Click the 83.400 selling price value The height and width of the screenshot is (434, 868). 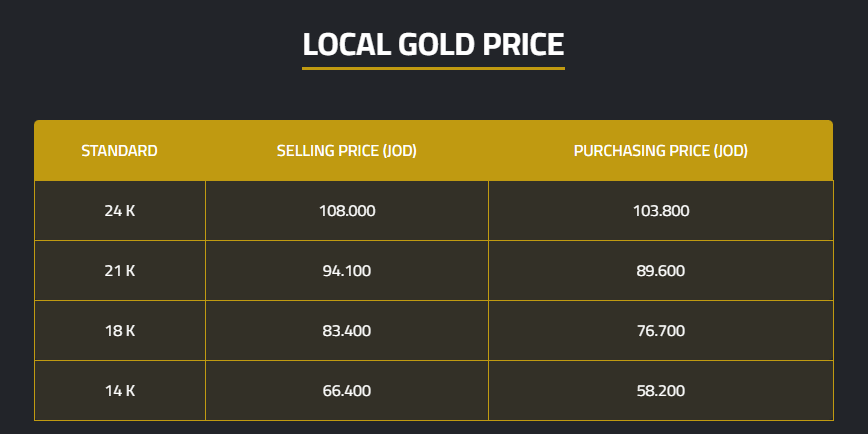pyautogui.click(x=346, y=331)
